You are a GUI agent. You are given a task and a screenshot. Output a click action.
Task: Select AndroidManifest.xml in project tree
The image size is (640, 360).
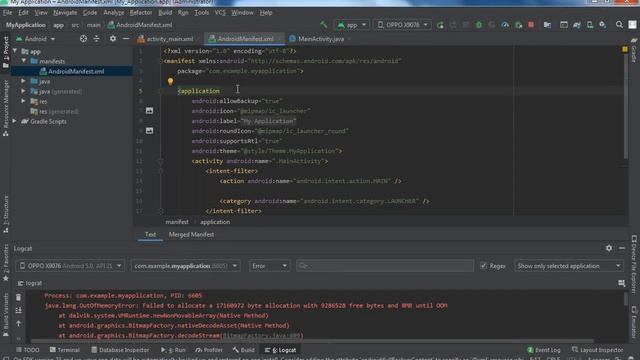click(76, 71)
